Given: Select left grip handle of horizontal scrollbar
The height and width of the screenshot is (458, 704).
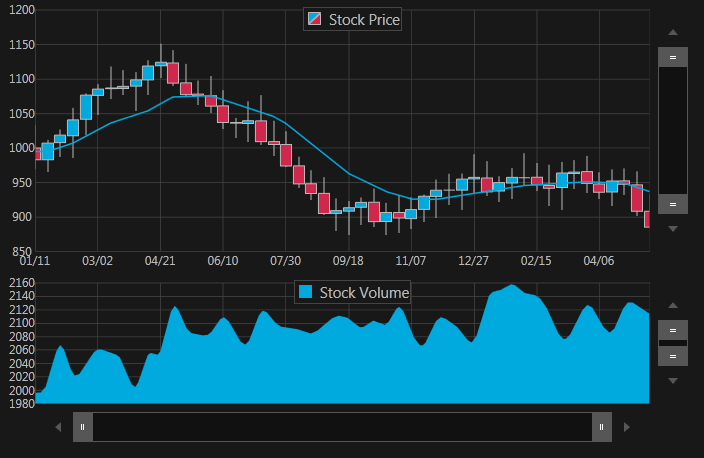Looking at the screenshot, I should 82,427.
